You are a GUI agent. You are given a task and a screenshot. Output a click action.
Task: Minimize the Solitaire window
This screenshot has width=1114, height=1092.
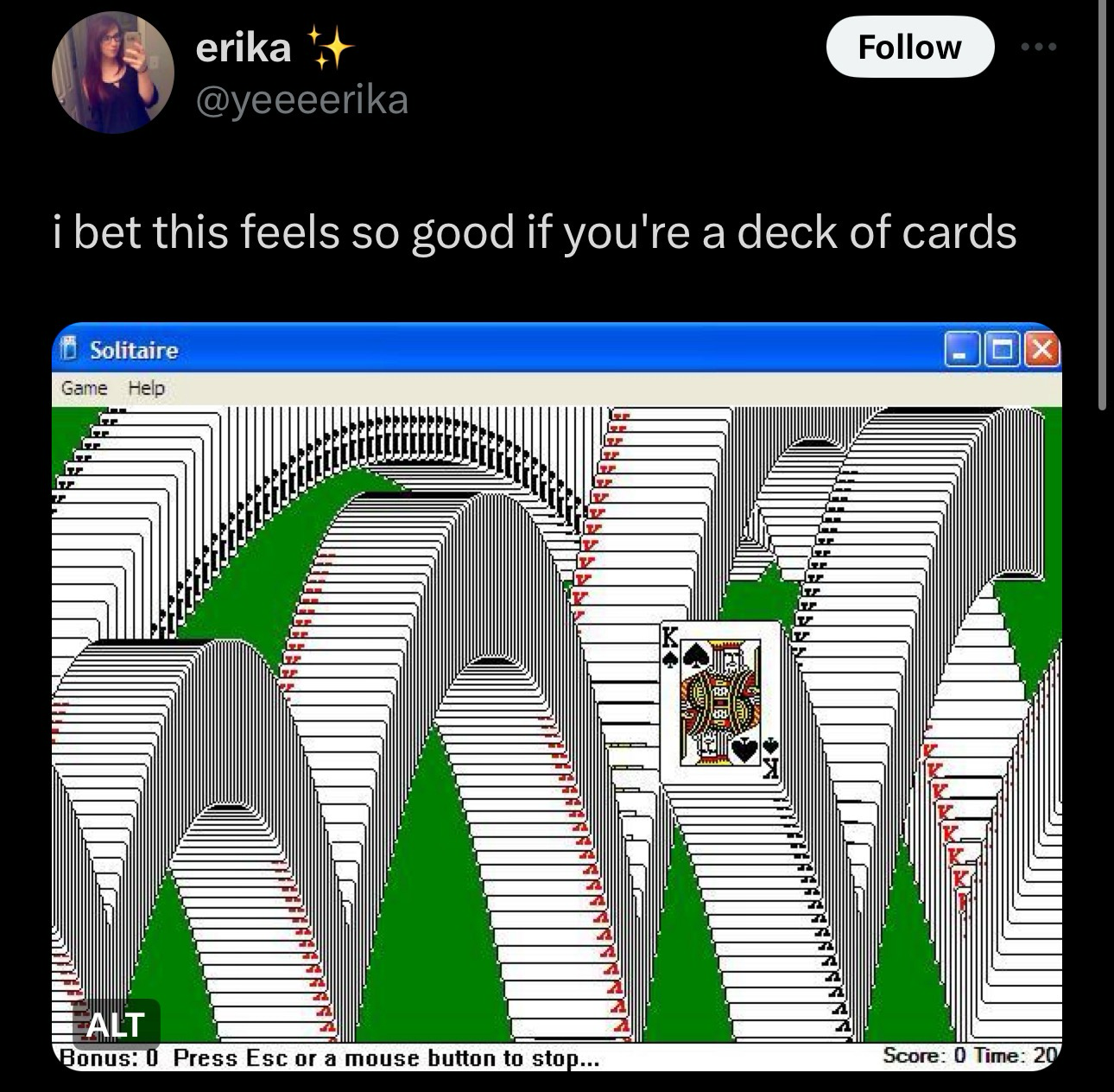tap(960, 351)
